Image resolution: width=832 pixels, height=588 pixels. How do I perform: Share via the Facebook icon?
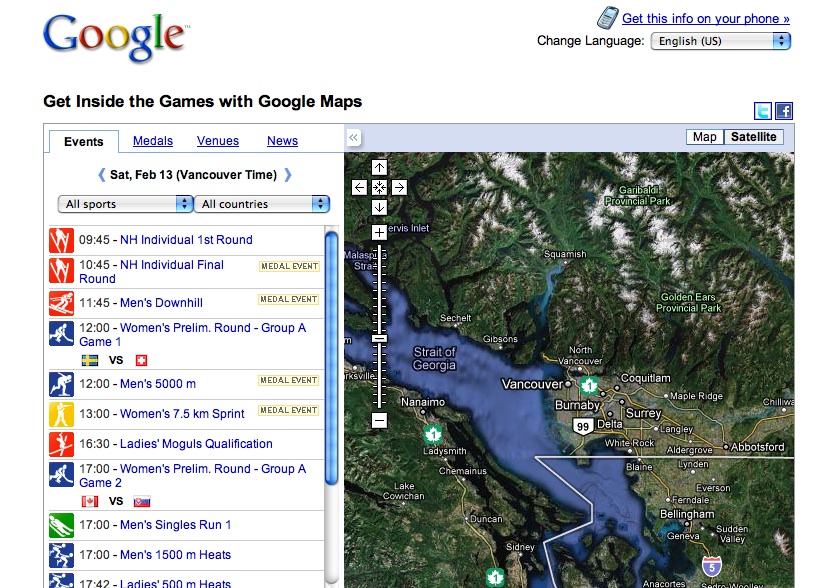784,111
